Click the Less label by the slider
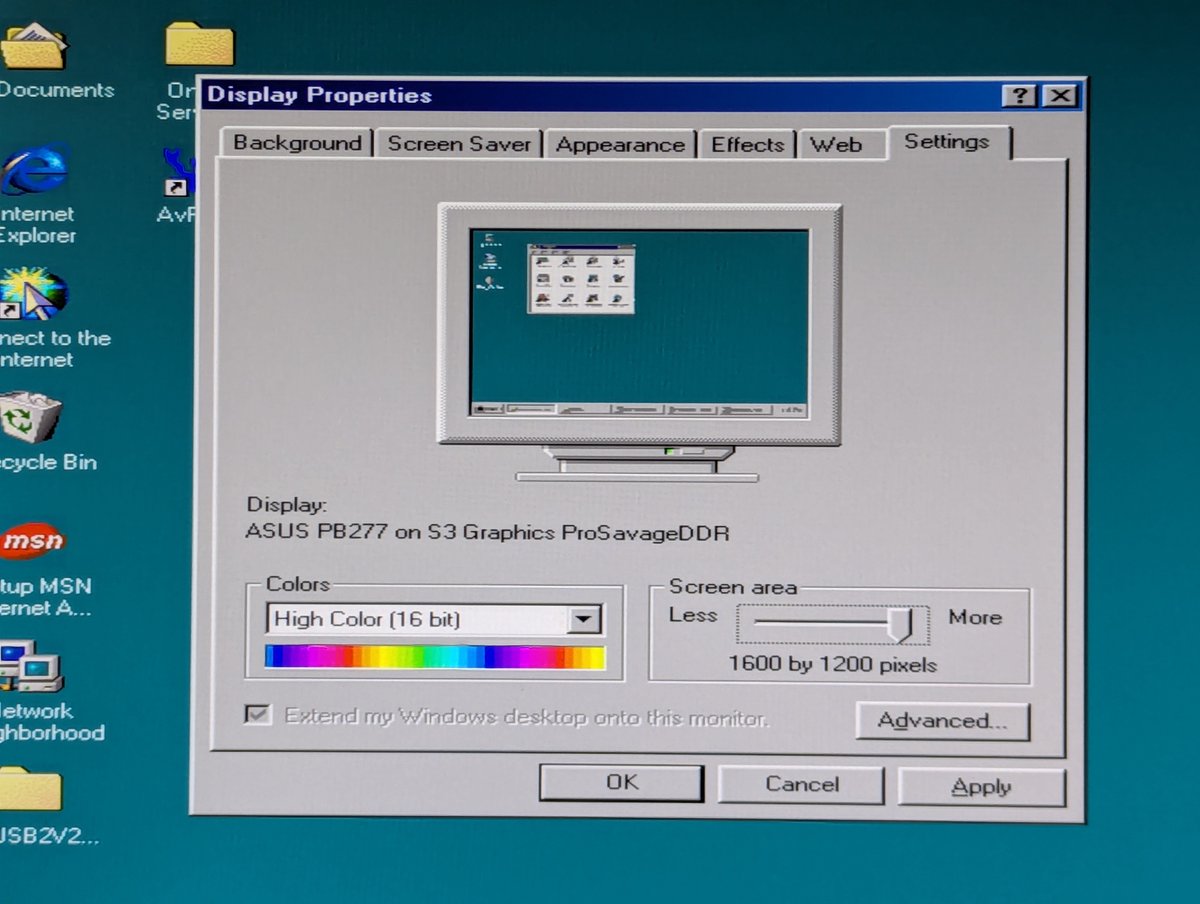Viewport: 1200px width, 904px height. point(693,614)
